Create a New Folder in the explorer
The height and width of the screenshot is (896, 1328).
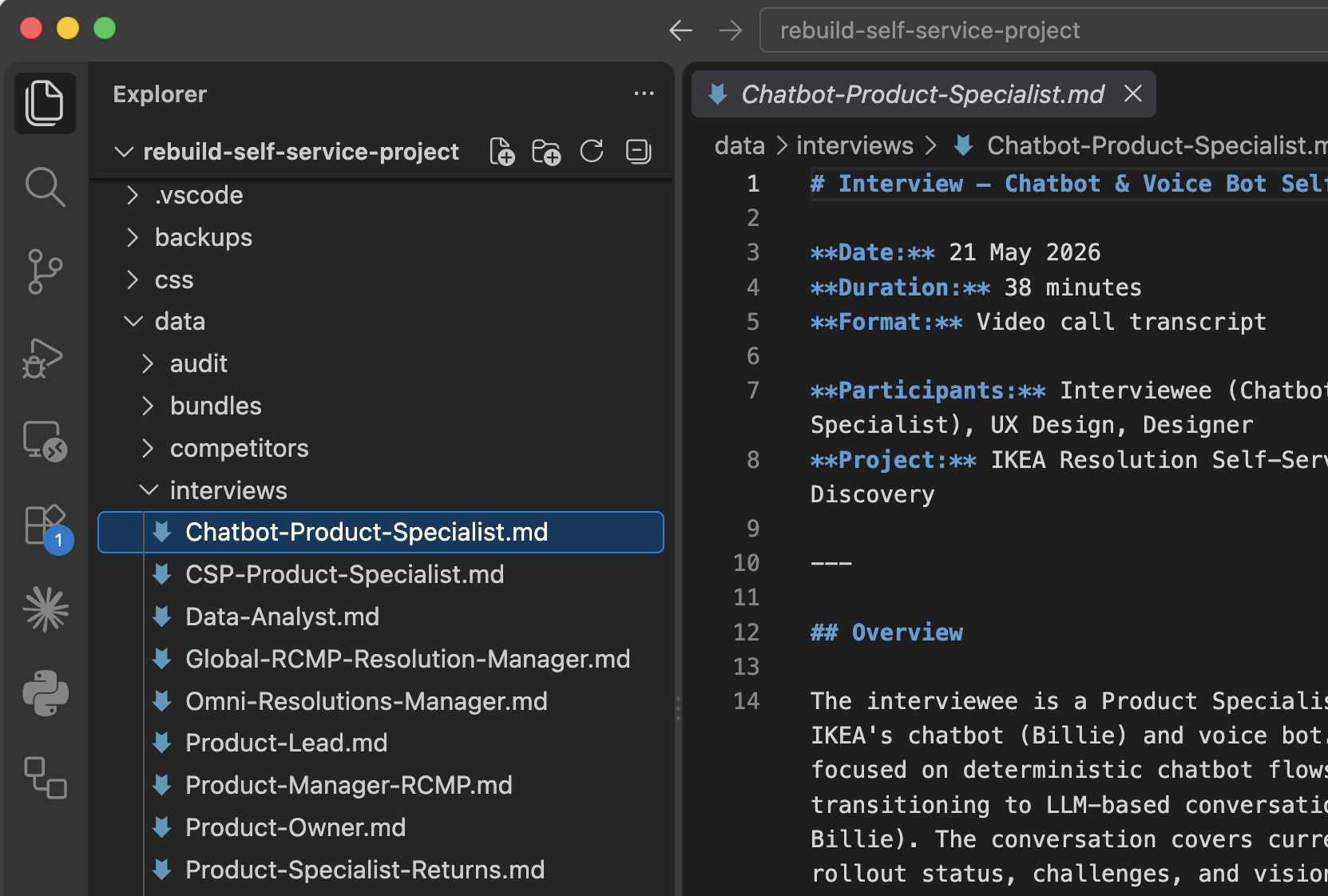547,151
